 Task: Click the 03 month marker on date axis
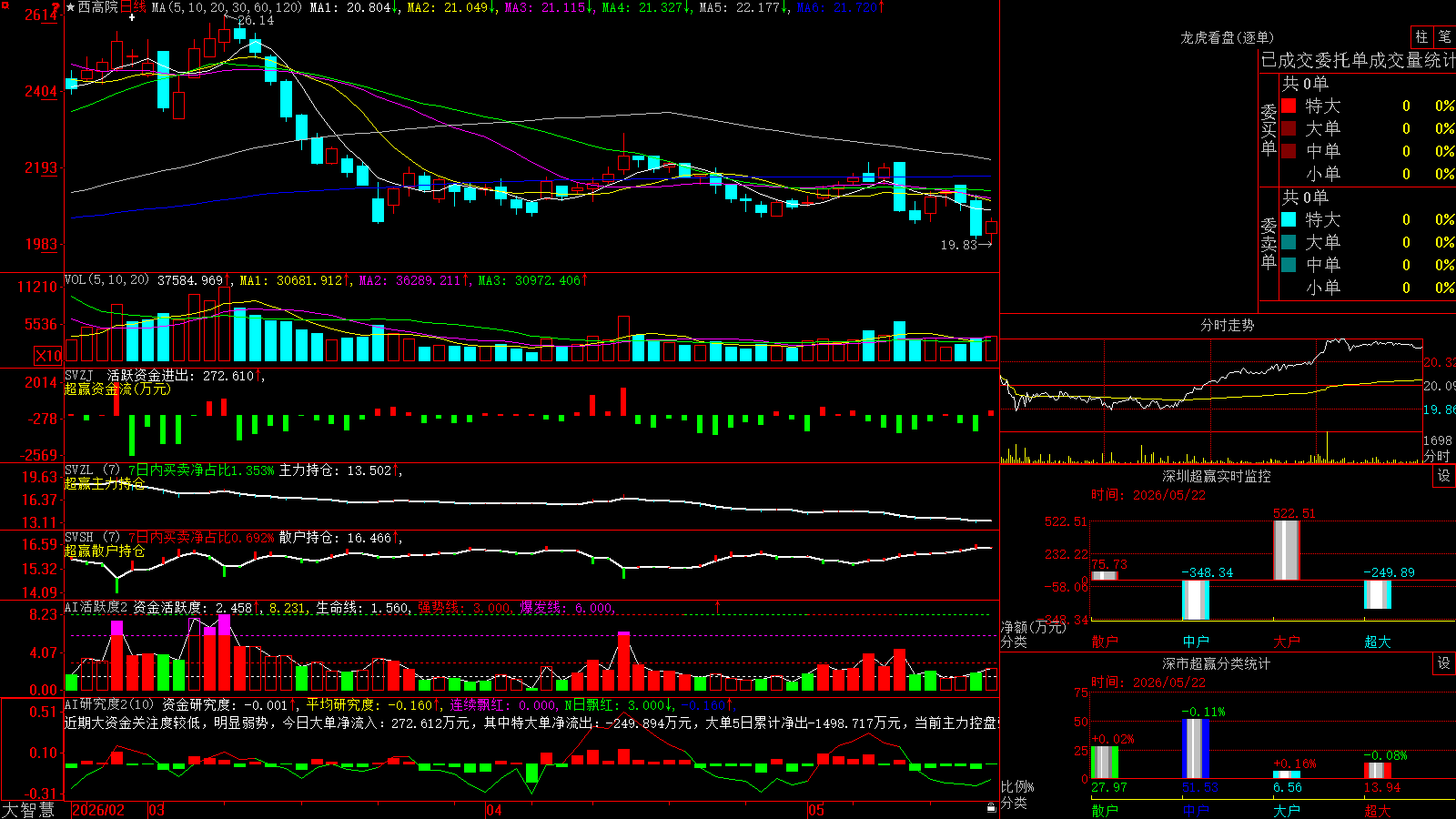pyautogui.click(x=157, y=810)
